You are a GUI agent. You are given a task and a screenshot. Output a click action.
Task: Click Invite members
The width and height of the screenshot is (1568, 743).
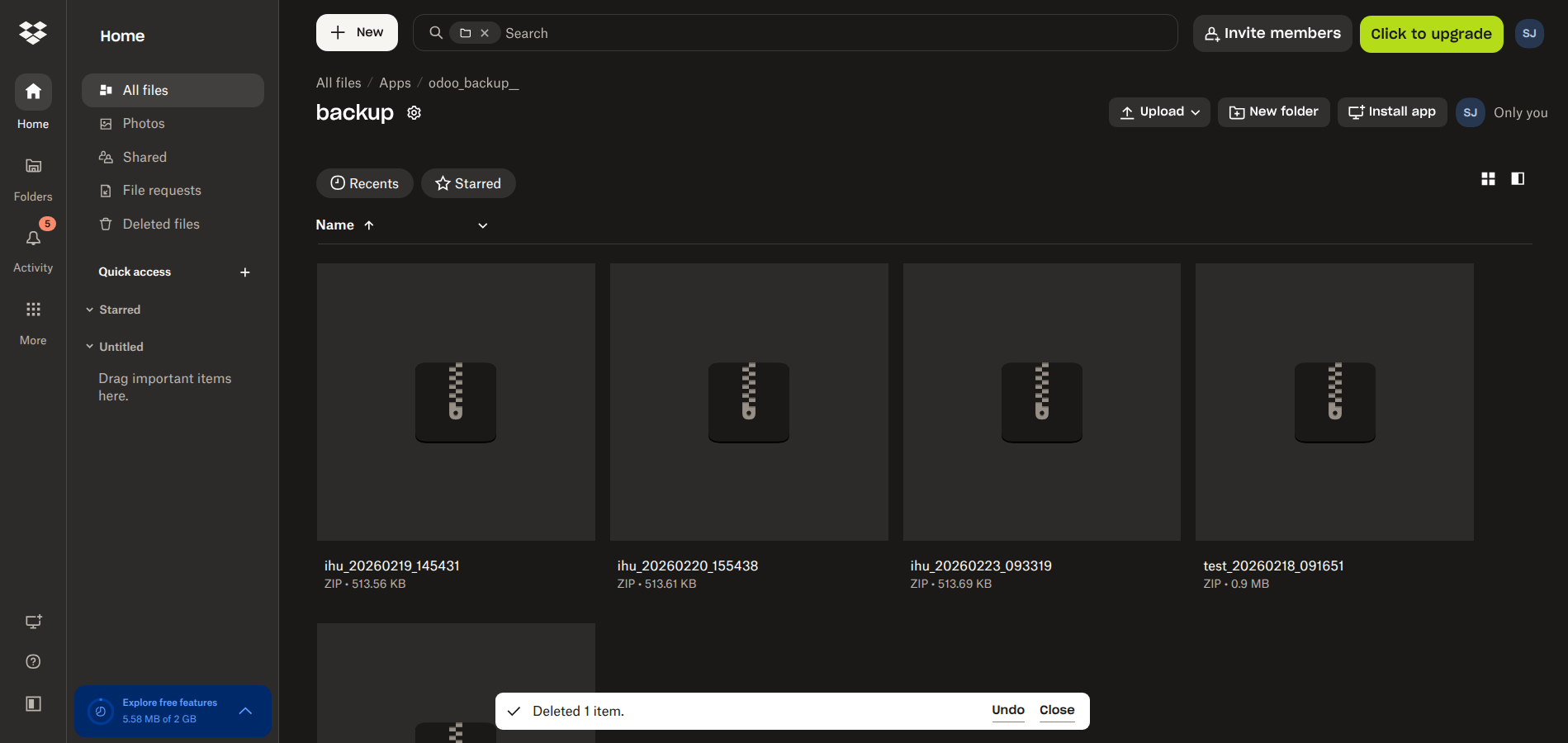click(1272, 34)
